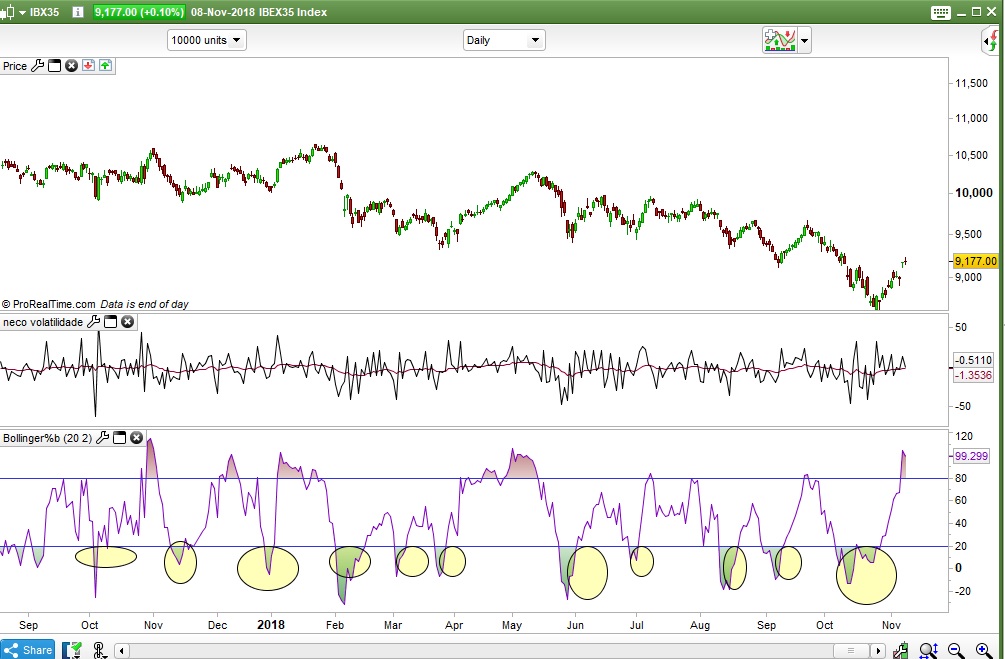The width and height of the screenshot is (1005, 659).
Task: Zoom in with the plus magnifier
Action: [x=984, y=650]
